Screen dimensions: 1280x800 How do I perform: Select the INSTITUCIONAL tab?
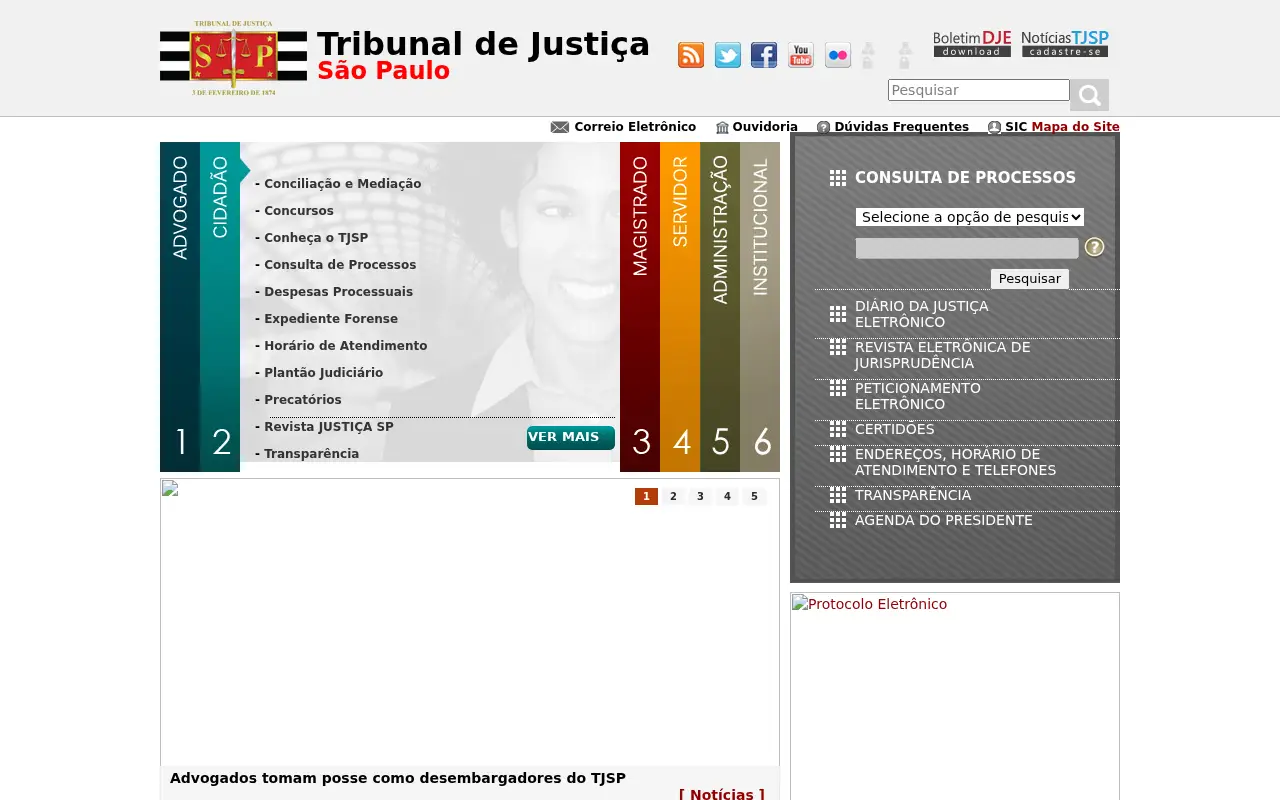(760, 307)
